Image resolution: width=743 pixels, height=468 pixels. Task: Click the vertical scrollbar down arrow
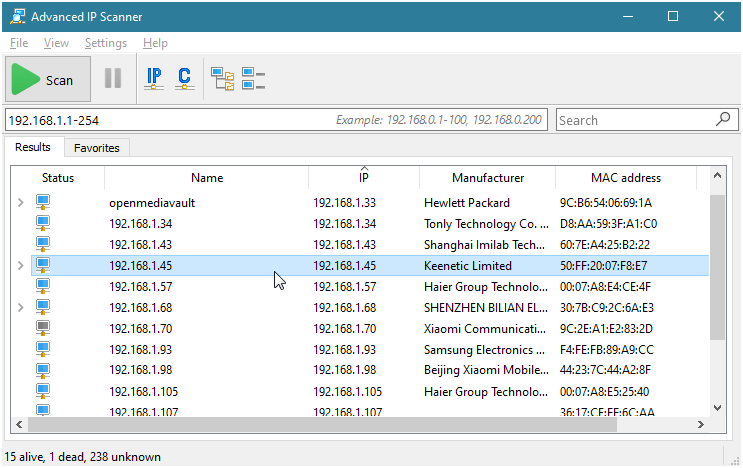tap(716, 407)
